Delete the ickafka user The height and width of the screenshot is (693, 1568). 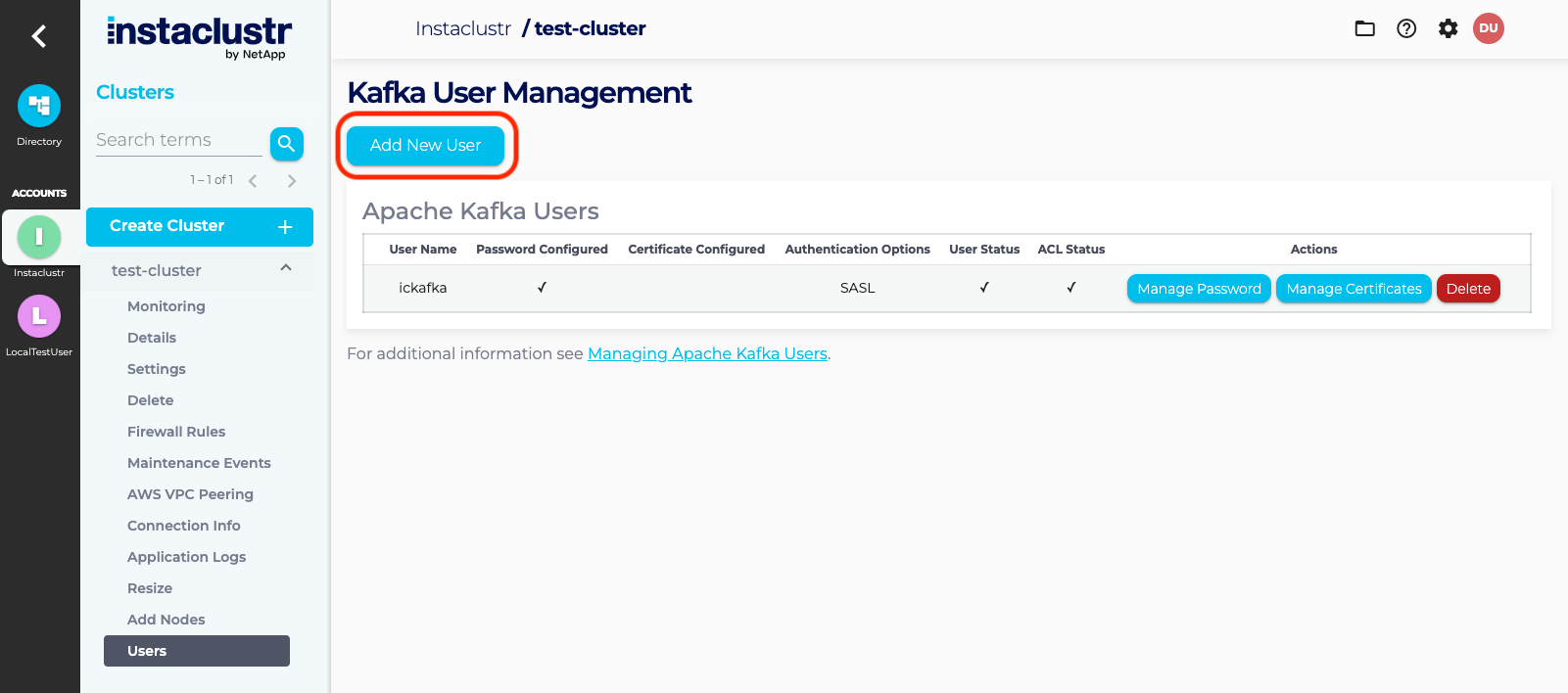[x=1467, y=289]
